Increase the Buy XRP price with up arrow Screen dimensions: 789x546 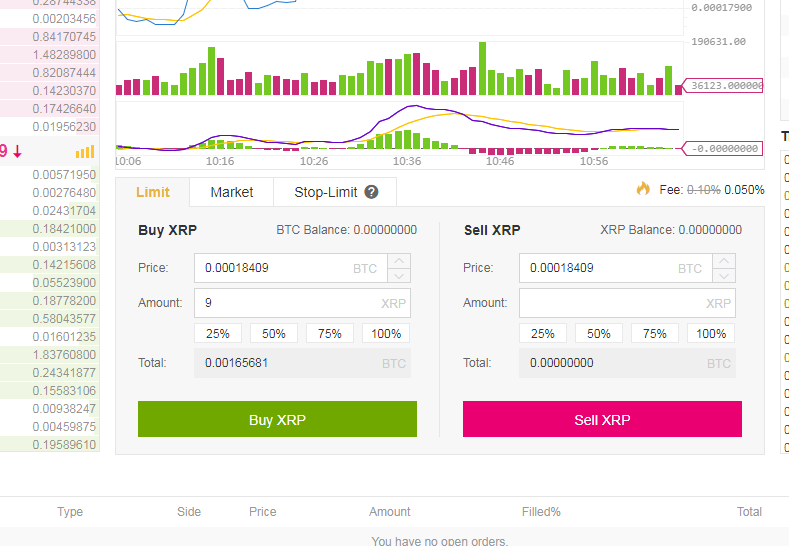point(399,261)
